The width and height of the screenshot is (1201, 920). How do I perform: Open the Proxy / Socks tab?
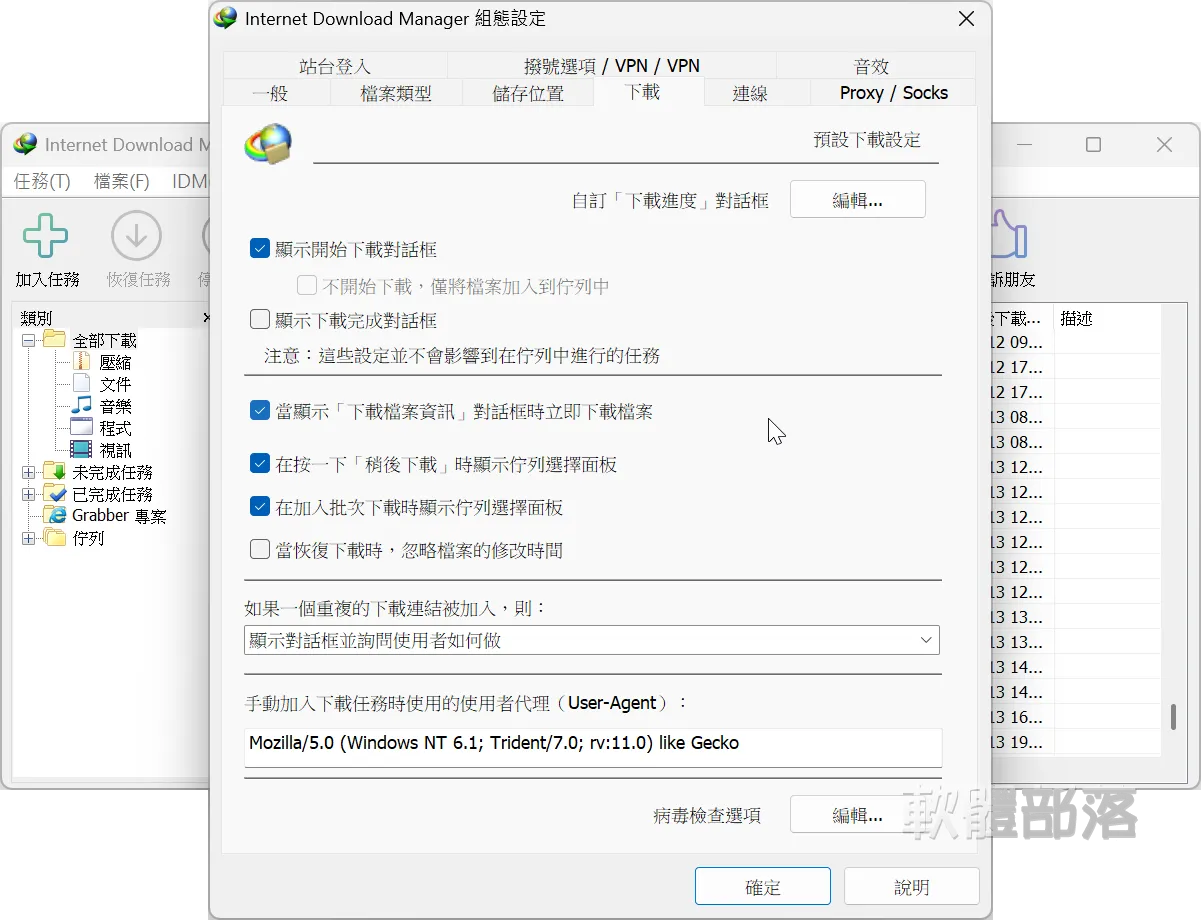tap(893, 93)
